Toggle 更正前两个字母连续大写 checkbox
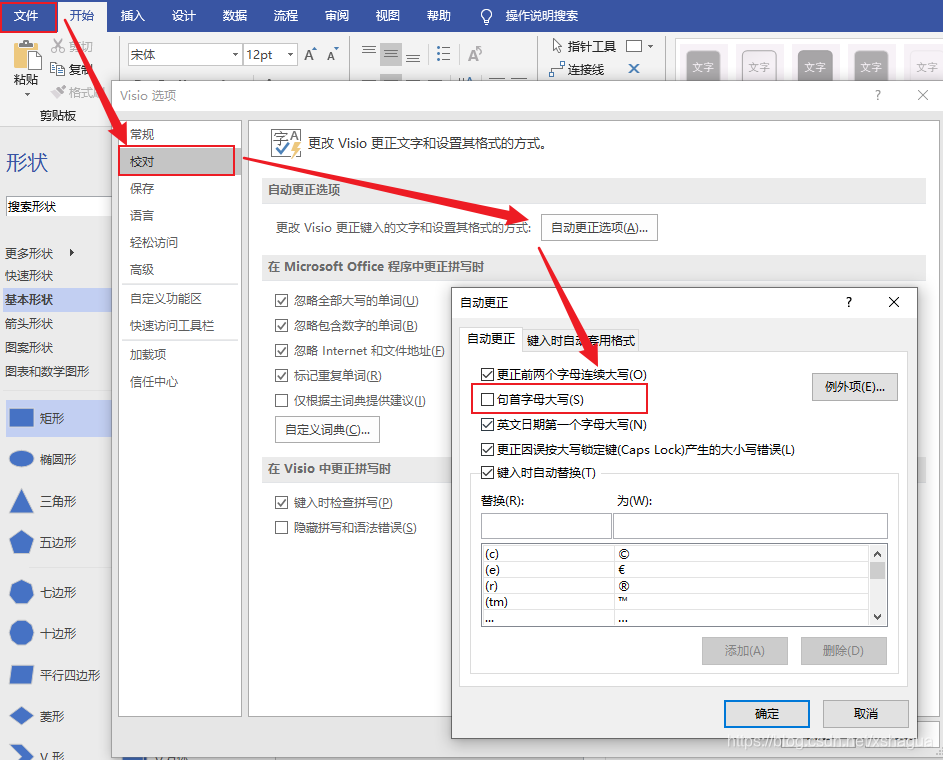 488,375
